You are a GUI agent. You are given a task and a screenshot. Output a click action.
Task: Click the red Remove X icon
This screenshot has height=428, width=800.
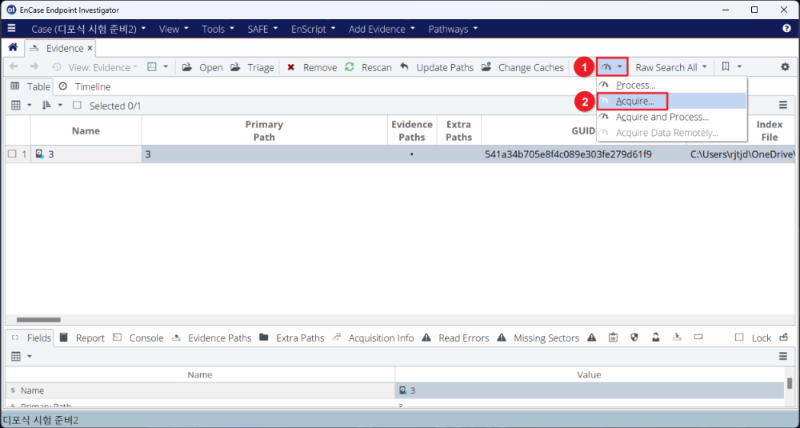[291, 67]
